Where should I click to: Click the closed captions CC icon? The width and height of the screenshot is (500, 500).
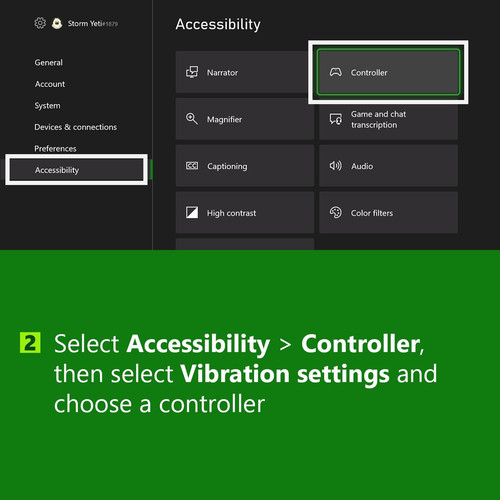point(192,166)
